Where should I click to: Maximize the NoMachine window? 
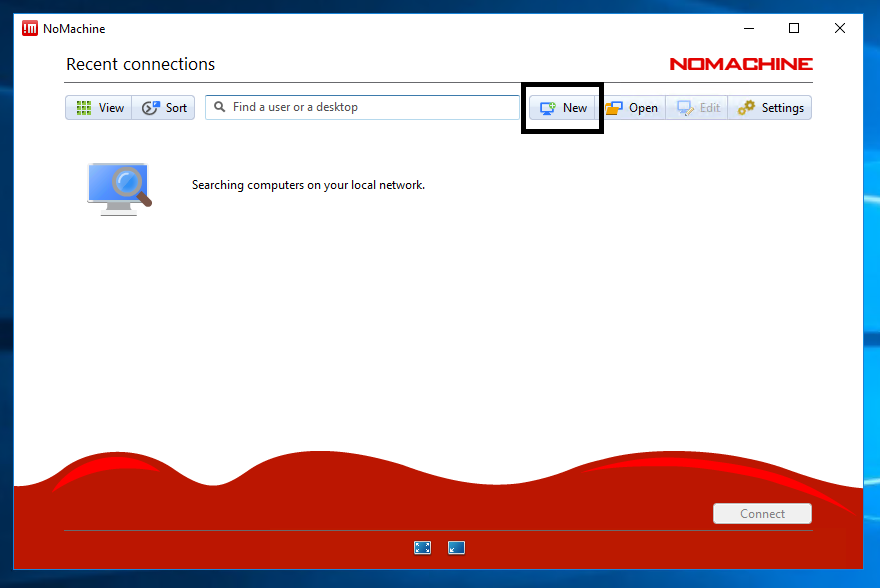[x=794, y=28]
